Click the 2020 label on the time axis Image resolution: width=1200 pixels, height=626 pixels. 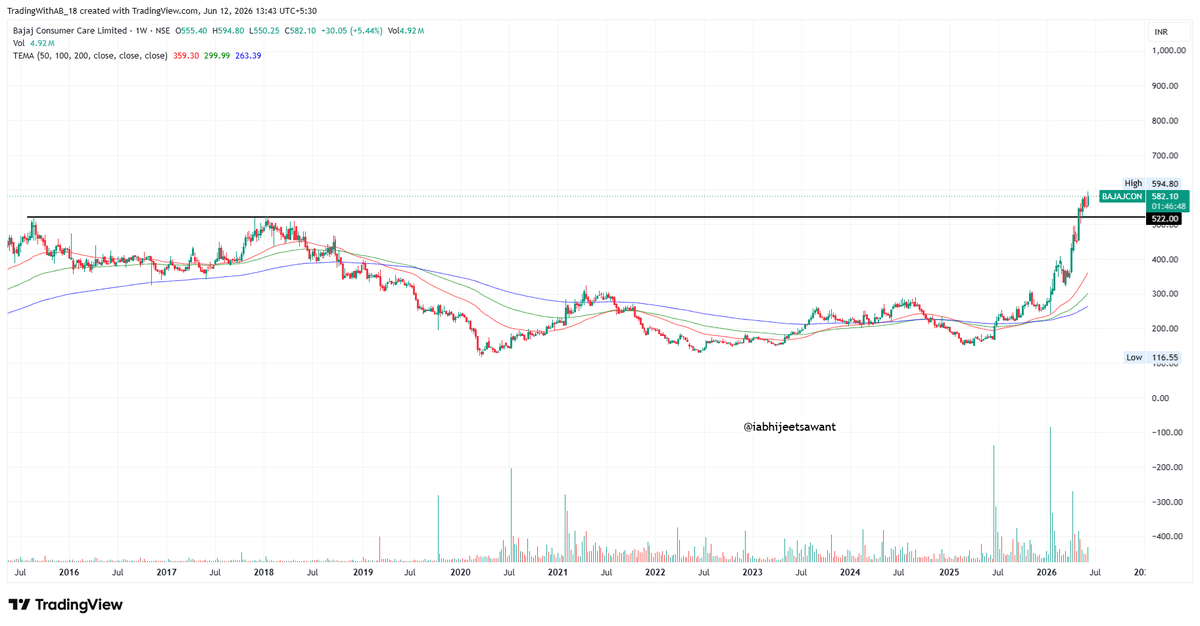pyautogui.click(x=460, y=573)
